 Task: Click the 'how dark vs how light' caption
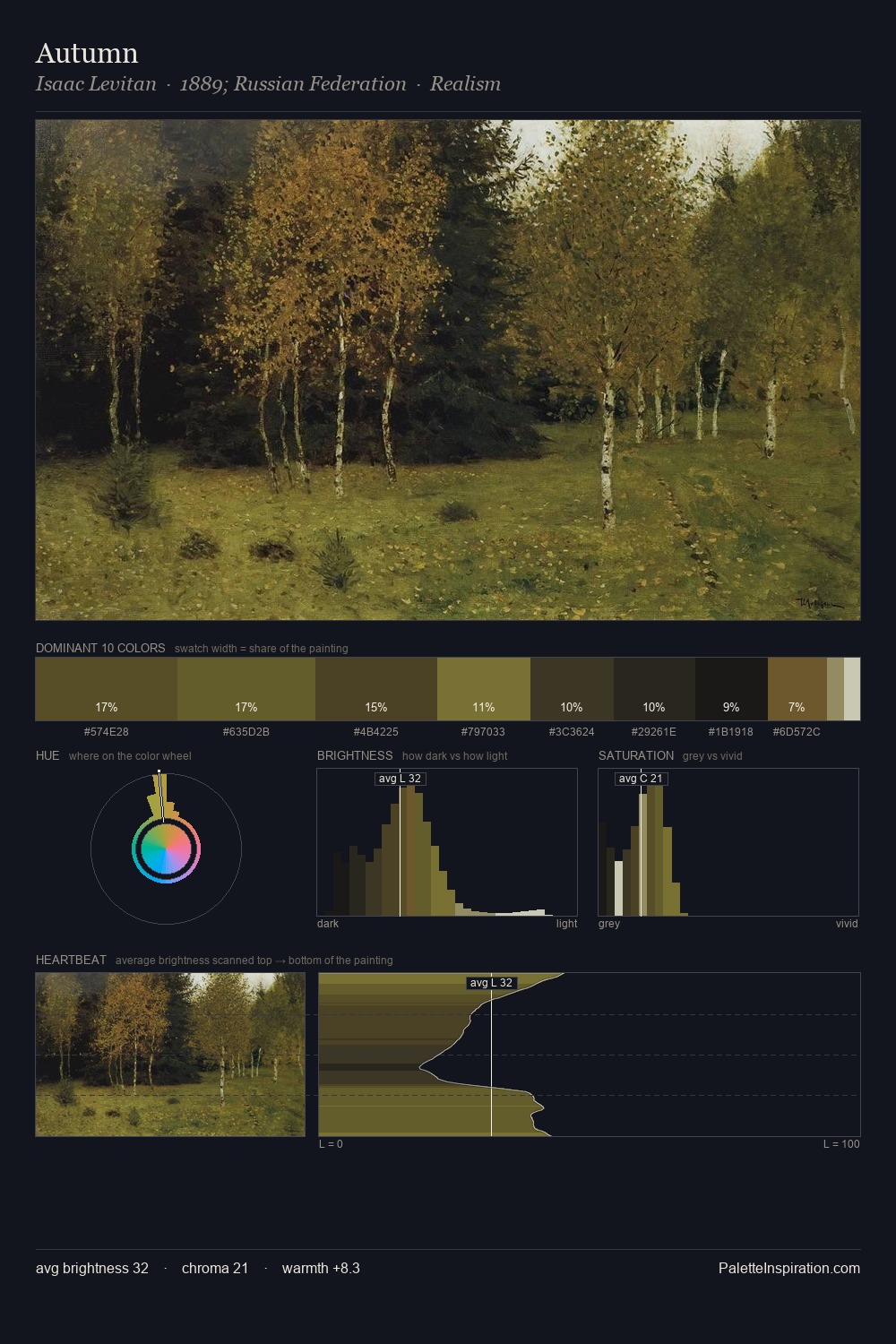coord(455,756)
